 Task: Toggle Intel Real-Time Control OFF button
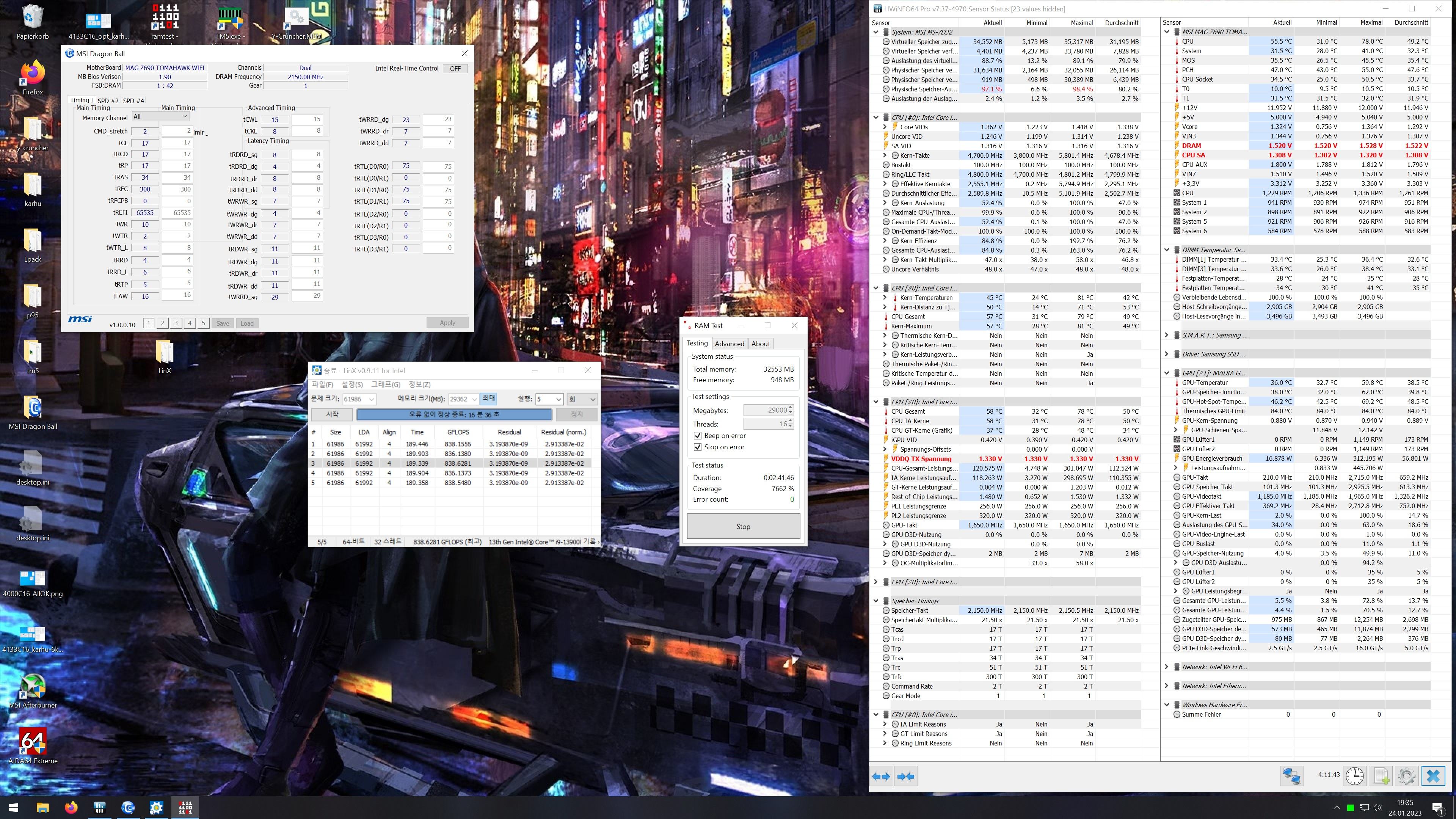pyautogui.click(x=455, y=68)
